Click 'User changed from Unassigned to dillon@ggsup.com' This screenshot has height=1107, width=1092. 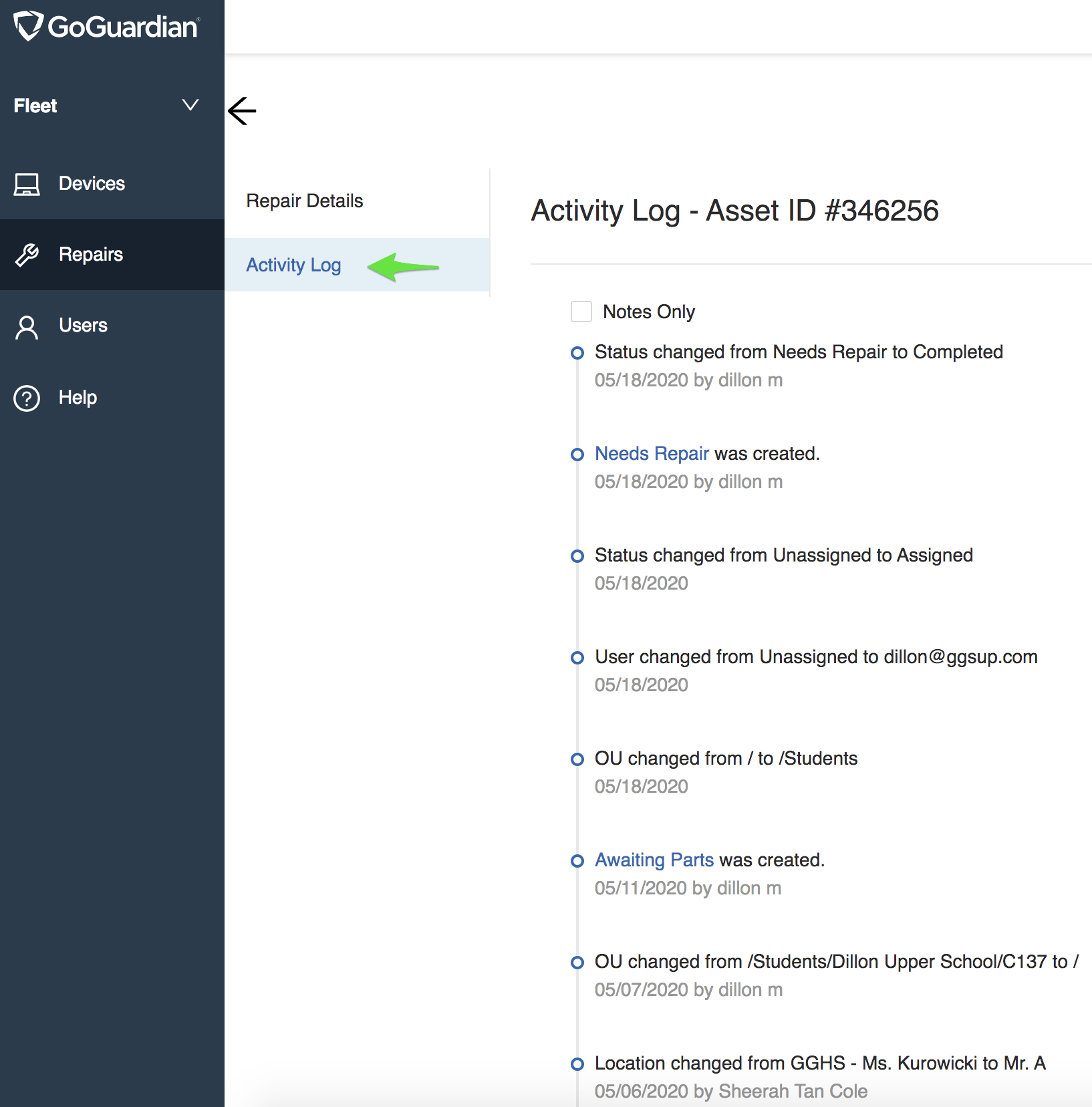pos(816,656)
